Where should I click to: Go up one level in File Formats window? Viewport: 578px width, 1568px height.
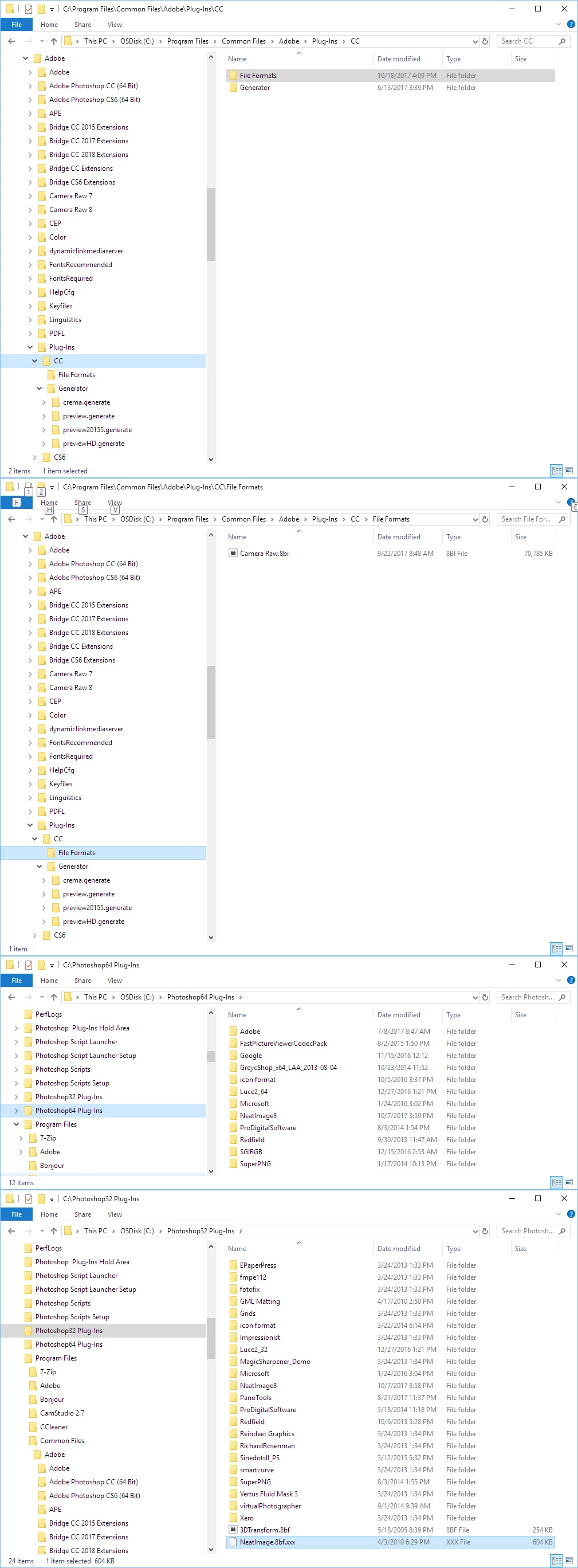click(x=53, y=519)
